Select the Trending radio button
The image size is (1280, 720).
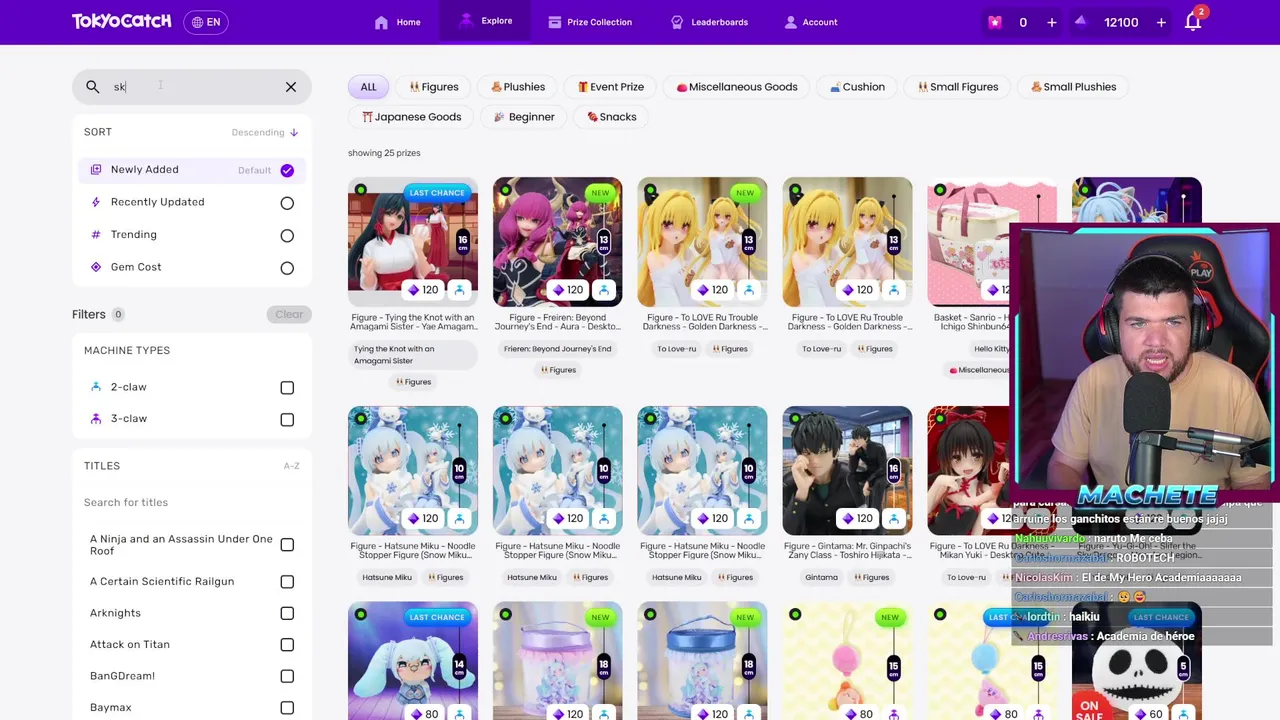point(287,236)
